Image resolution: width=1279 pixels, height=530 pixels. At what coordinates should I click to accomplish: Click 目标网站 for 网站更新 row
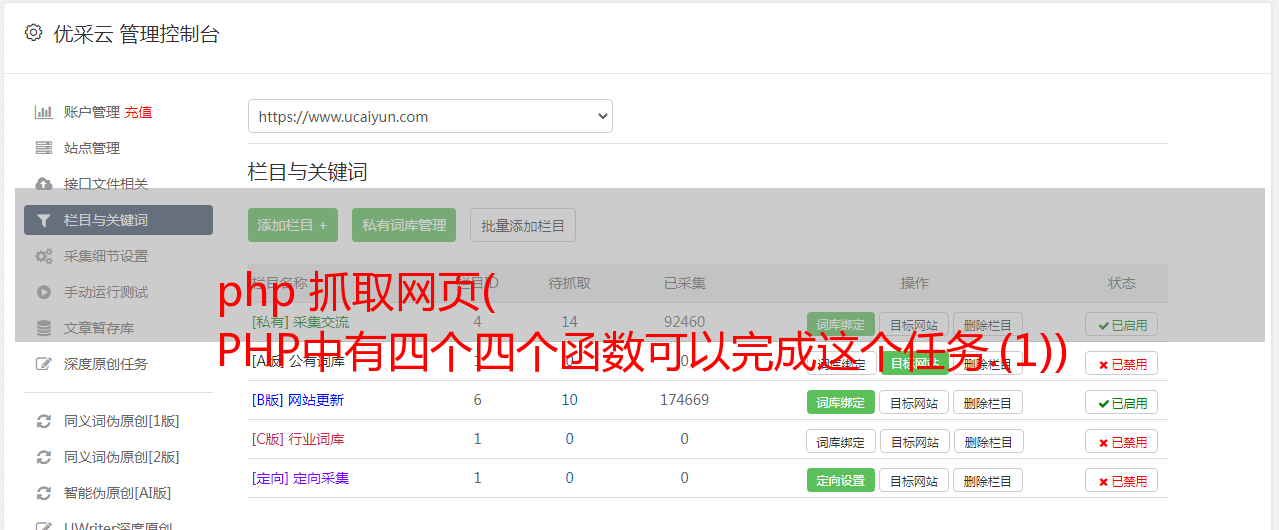tap(914, 402)
